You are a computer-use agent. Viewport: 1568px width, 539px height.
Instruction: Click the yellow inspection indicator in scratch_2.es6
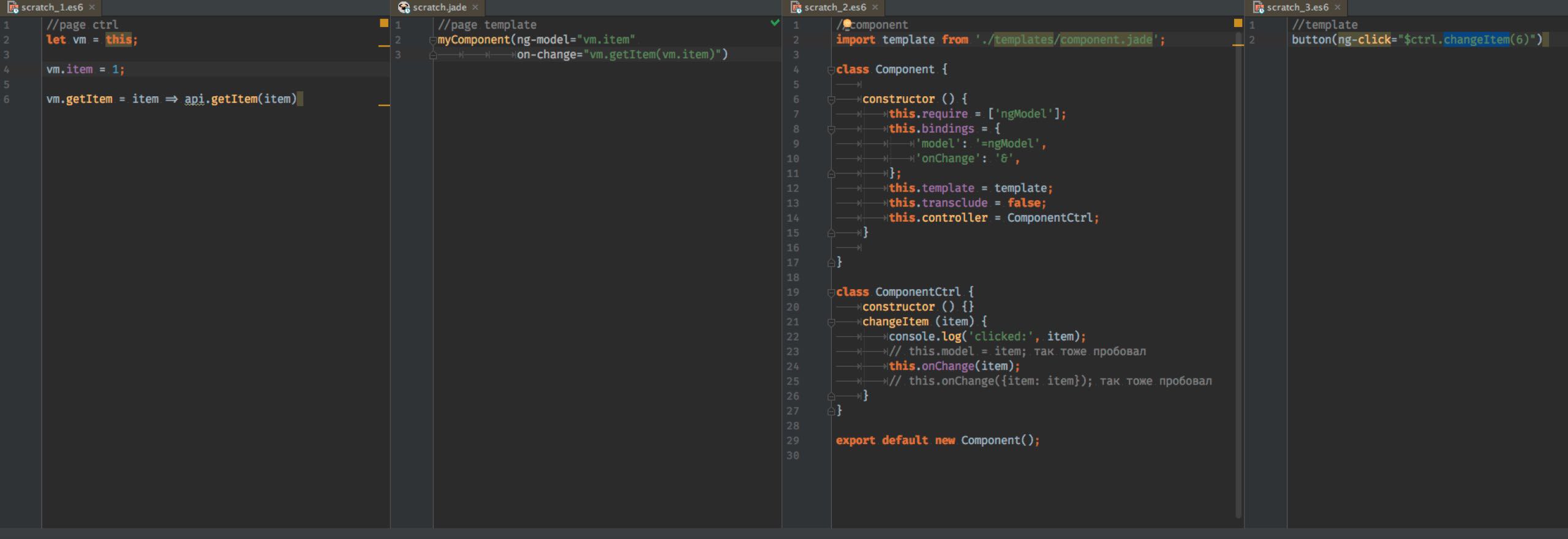(x=1238, y=23)
